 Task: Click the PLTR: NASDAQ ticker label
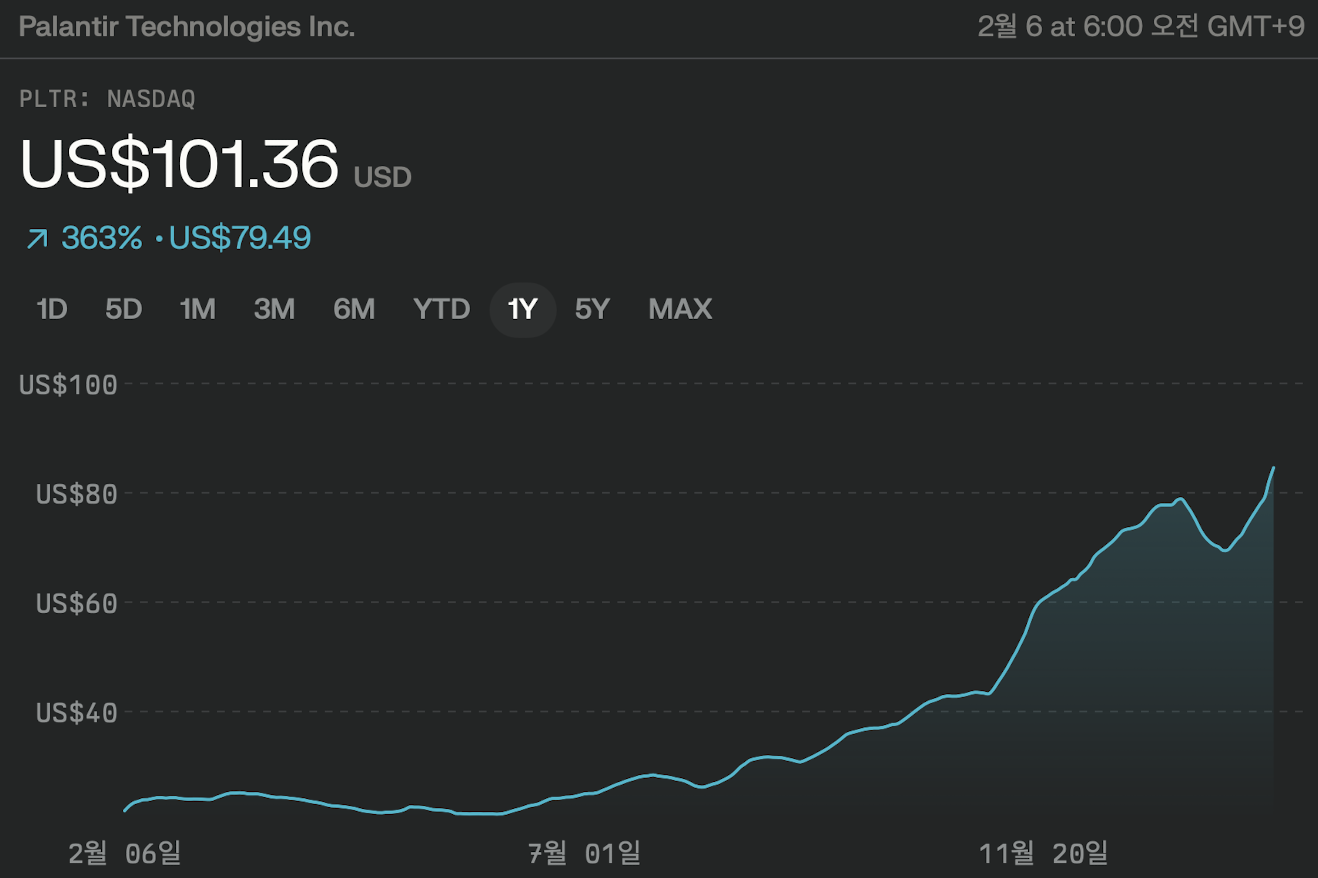coord(107,99)
